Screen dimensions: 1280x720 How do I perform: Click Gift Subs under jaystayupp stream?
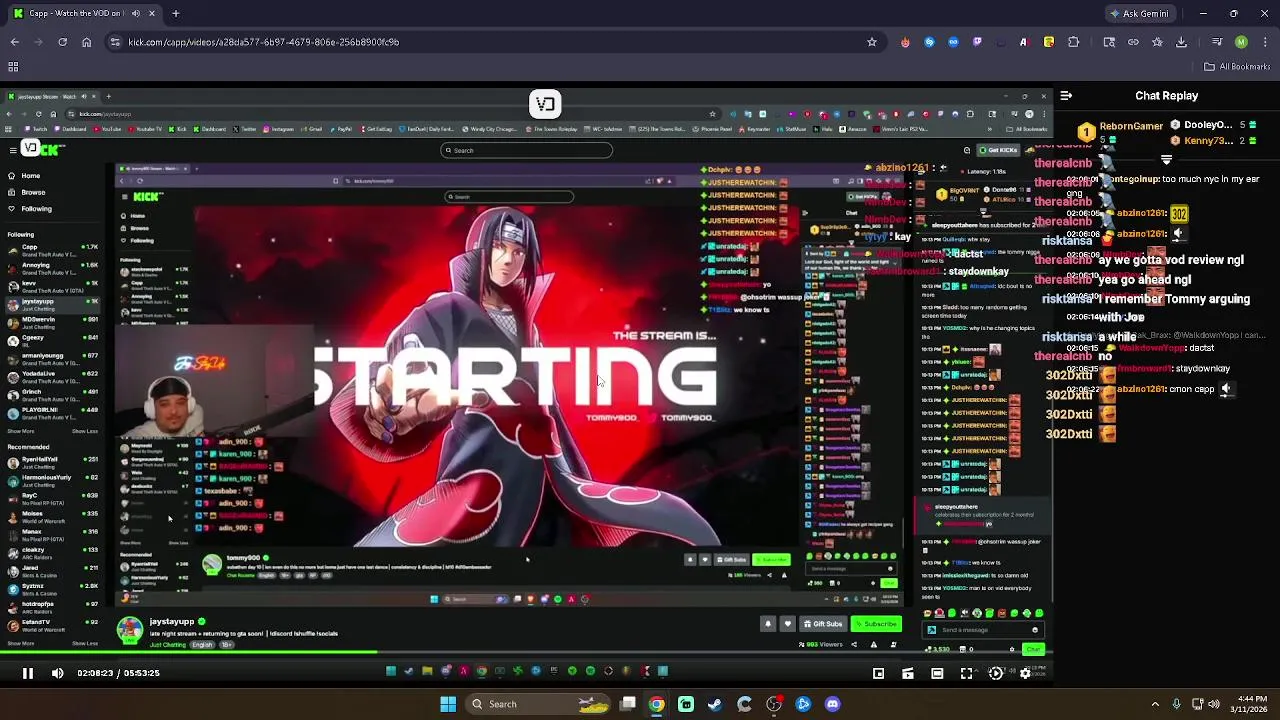823,624
